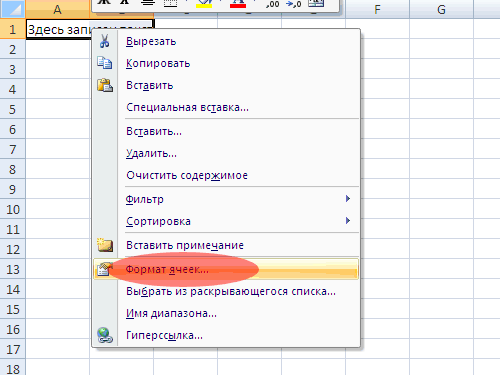Click cell A1 with text Здесь
Viewport: 500px width, 375px height.
point(57,29)
